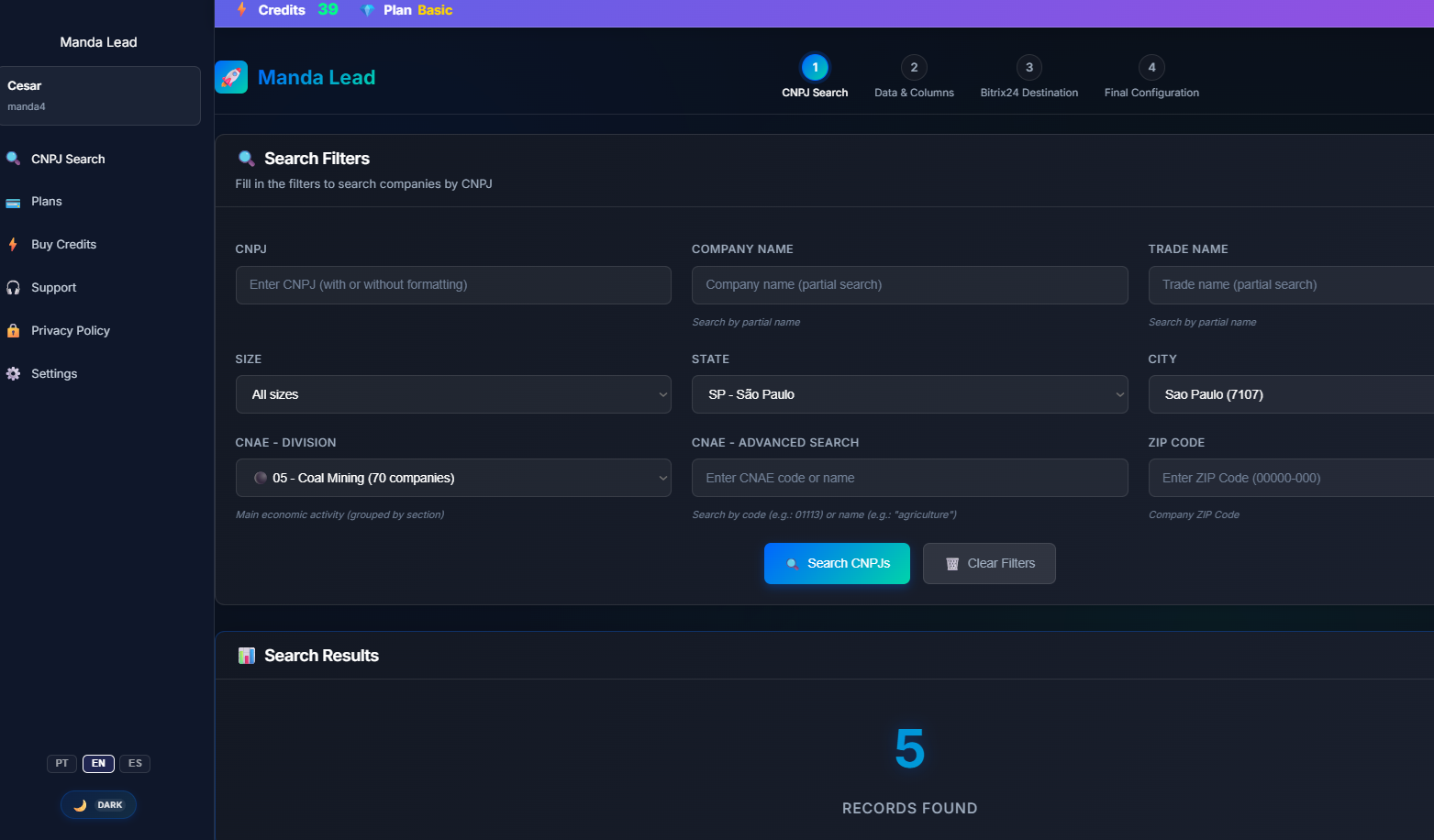Click the CNPJ Search magnifier sidebar icon
The image size is (1434, 840).
point(13,159)
